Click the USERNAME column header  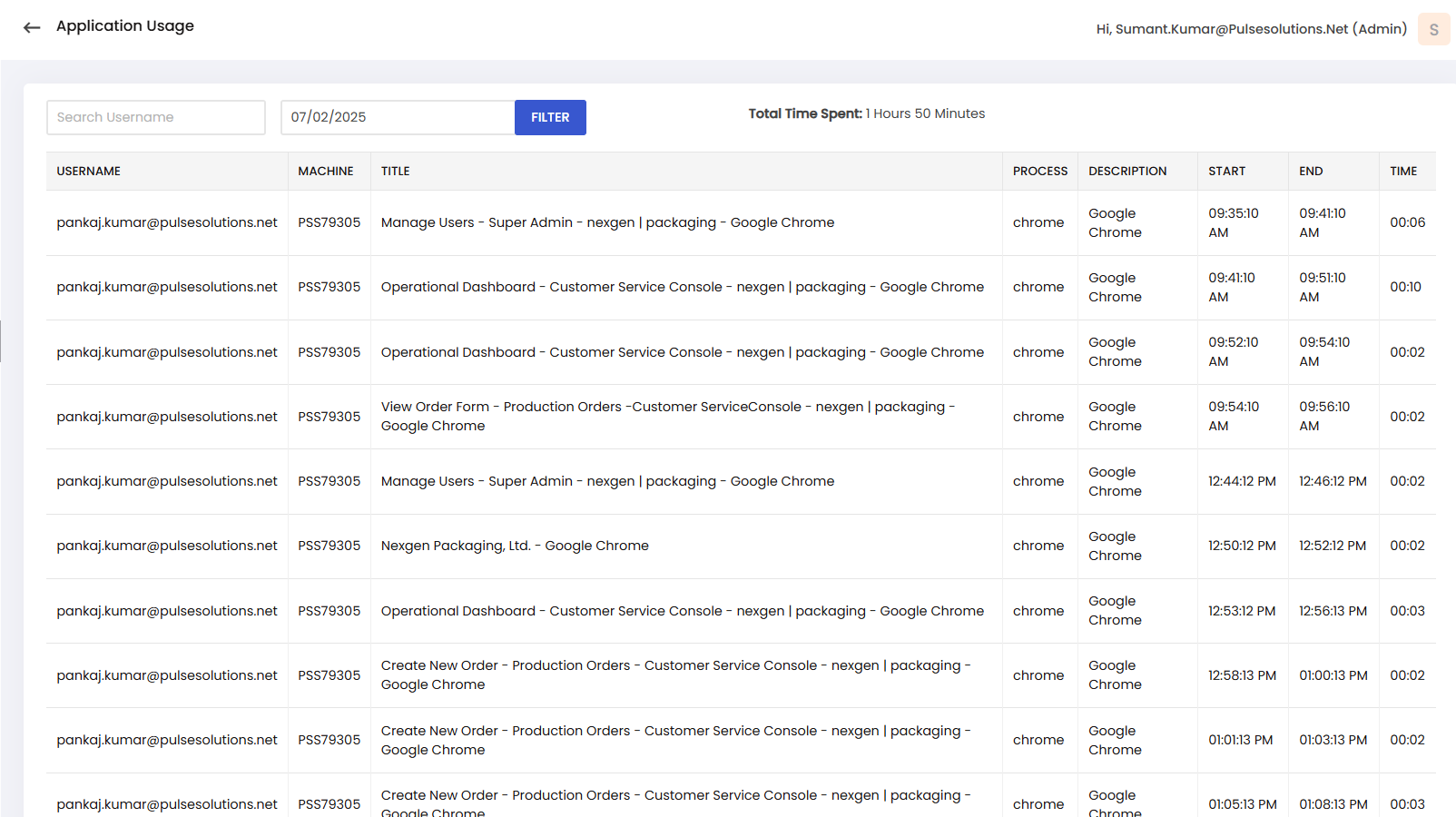coord(89,171)
